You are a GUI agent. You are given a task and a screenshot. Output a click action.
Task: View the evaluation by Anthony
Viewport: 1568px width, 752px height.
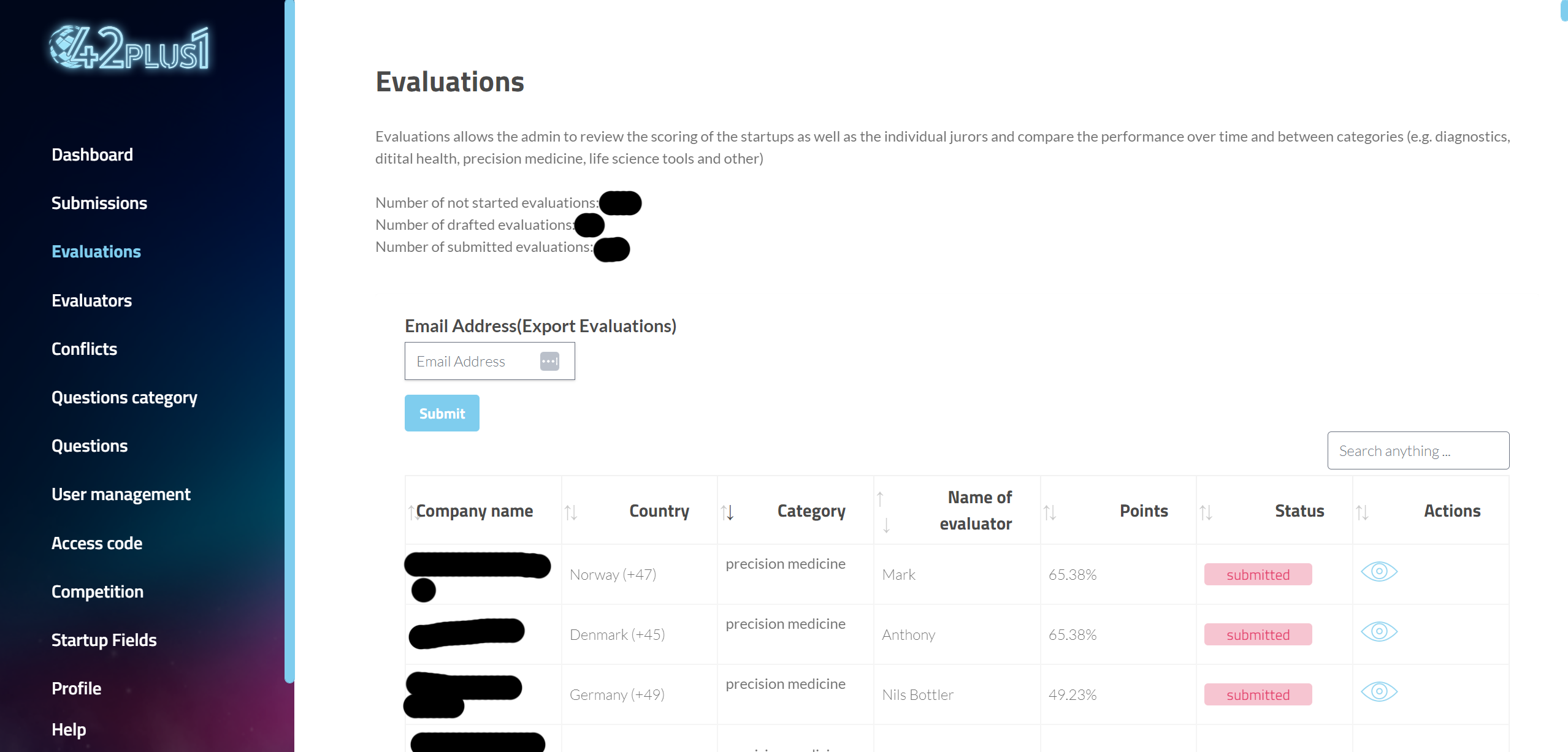point(1379,632)
